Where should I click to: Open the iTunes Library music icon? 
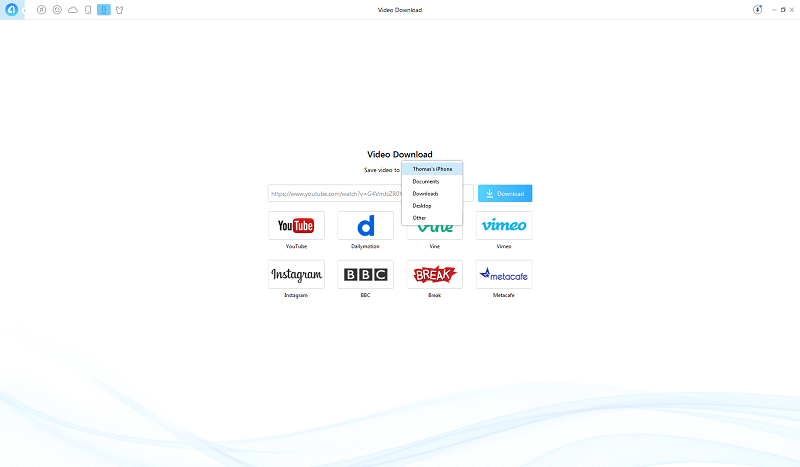41,10
